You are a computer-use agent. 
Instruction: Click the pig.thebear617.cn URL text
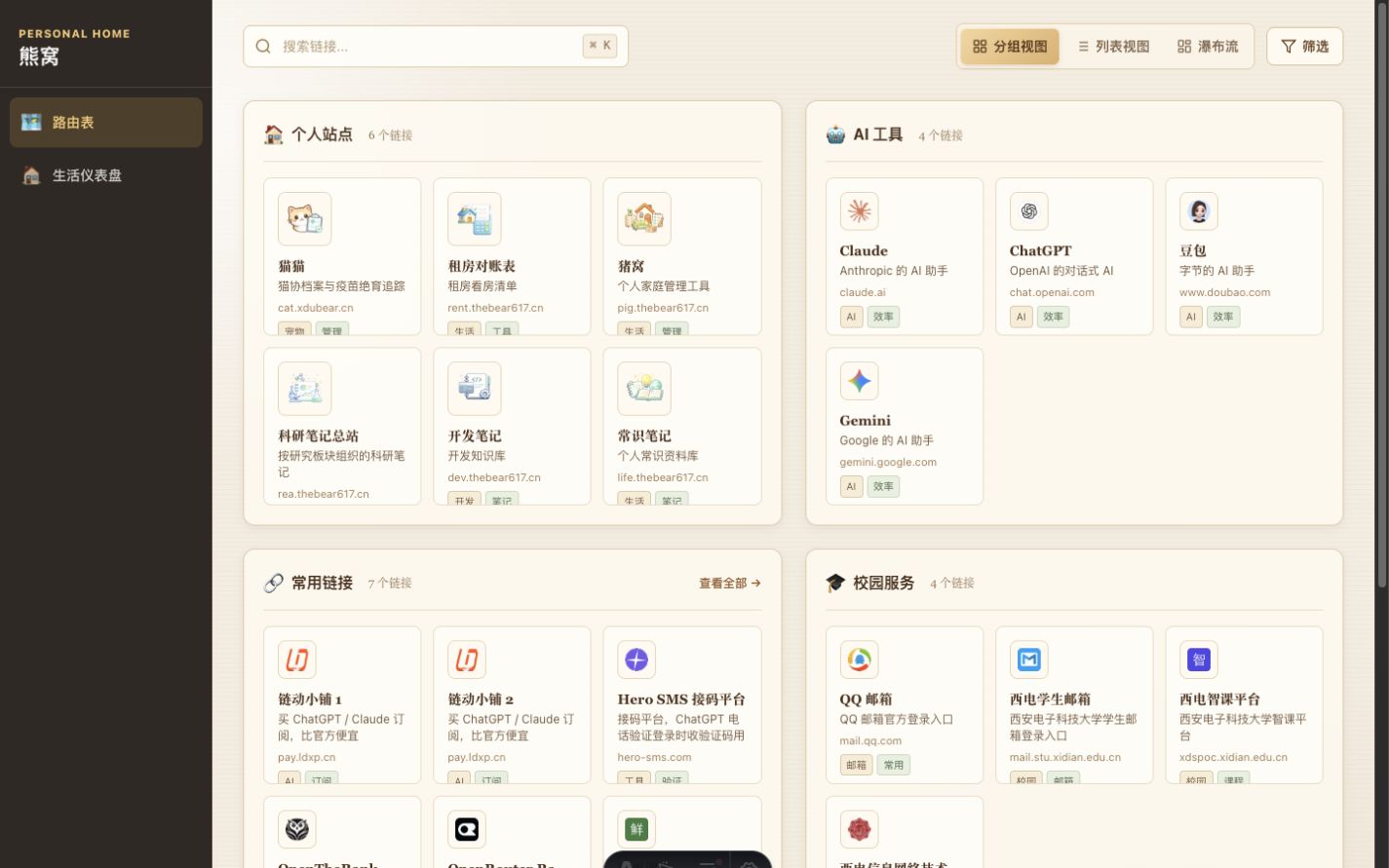coord(663,308)
